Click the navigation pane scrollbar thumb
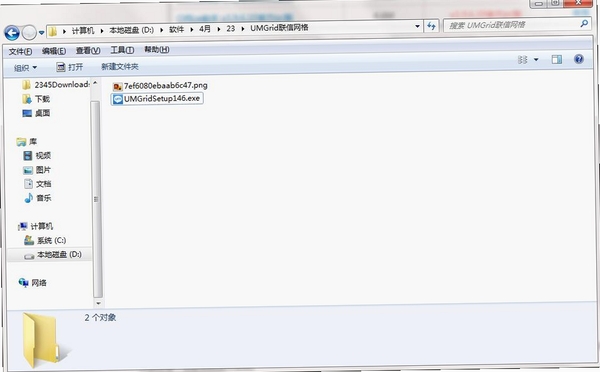Viewport: 600px width, 372px height. coord(97,199)
